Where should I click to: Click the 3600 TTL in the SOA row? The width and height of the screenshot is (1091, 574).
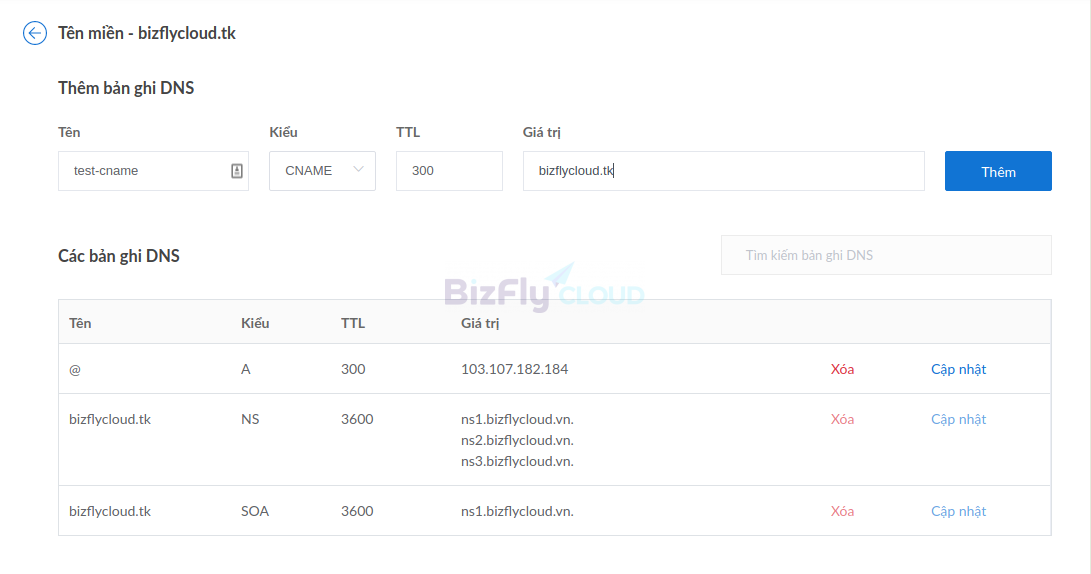pyautogui.click(x=357, y=511)
